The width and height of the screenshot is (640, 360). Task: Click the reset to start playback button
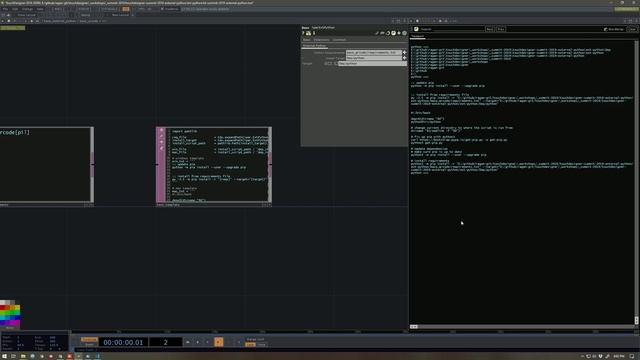point(188,342)
